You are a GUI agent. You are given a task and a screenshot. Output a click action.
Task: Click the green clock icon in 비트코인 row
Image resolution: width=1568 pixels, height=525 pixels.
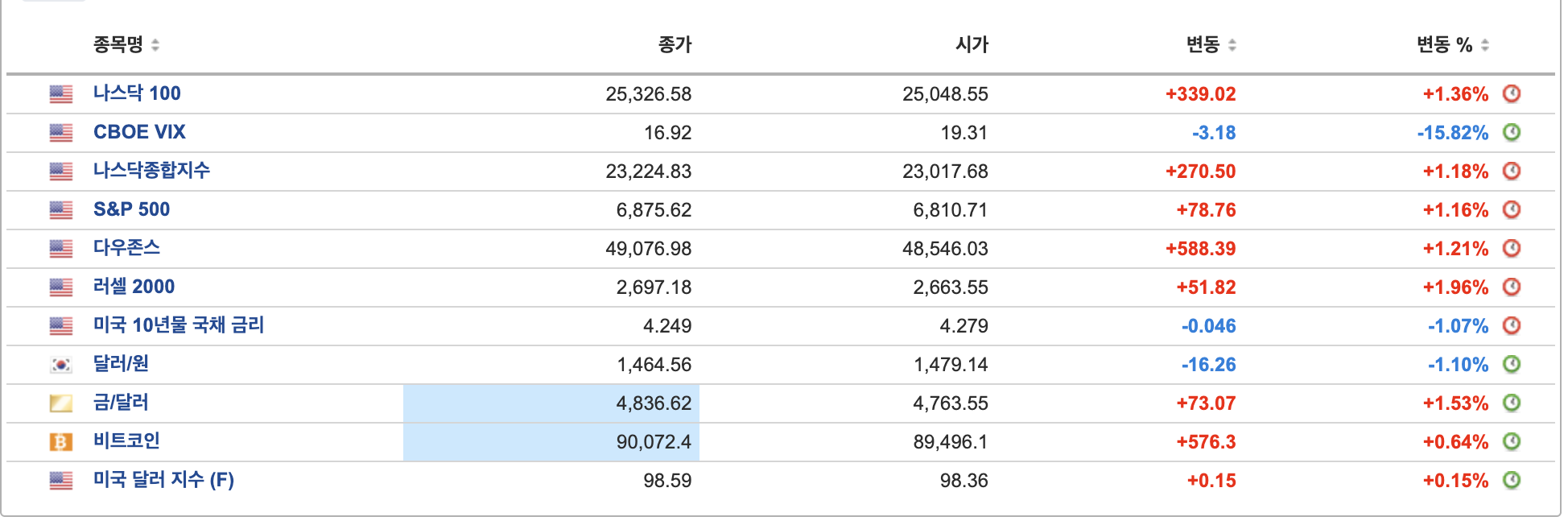pos(1512,441)
